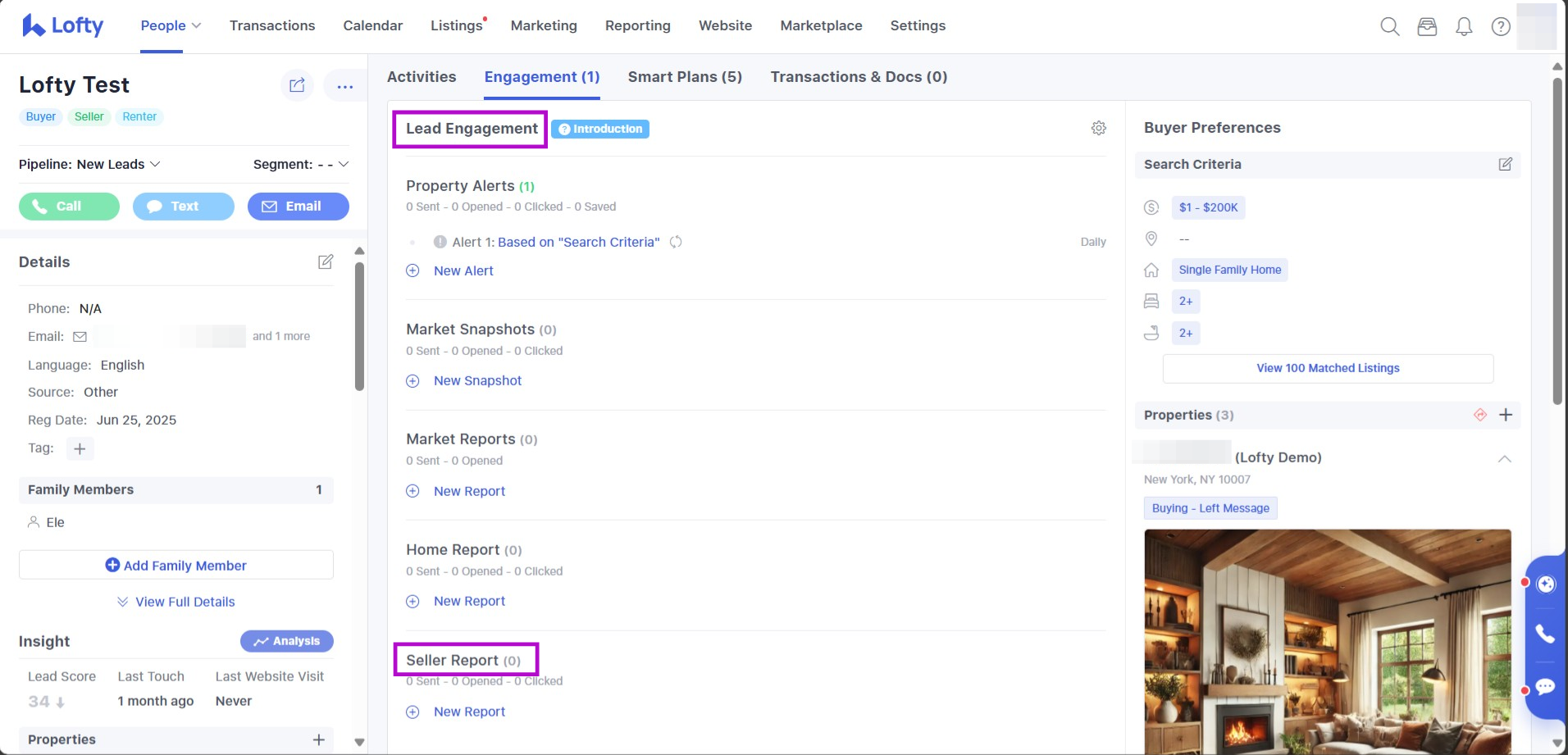This screenshot has height=755, width=1568.
Task: Edit the Search Criteria pencil icon
Action: pos(1506,164)
